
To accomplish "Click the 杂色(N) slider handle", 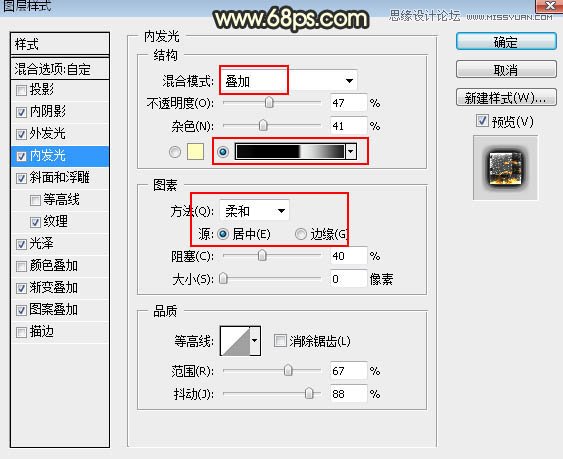I will click(x=263, y=126).
